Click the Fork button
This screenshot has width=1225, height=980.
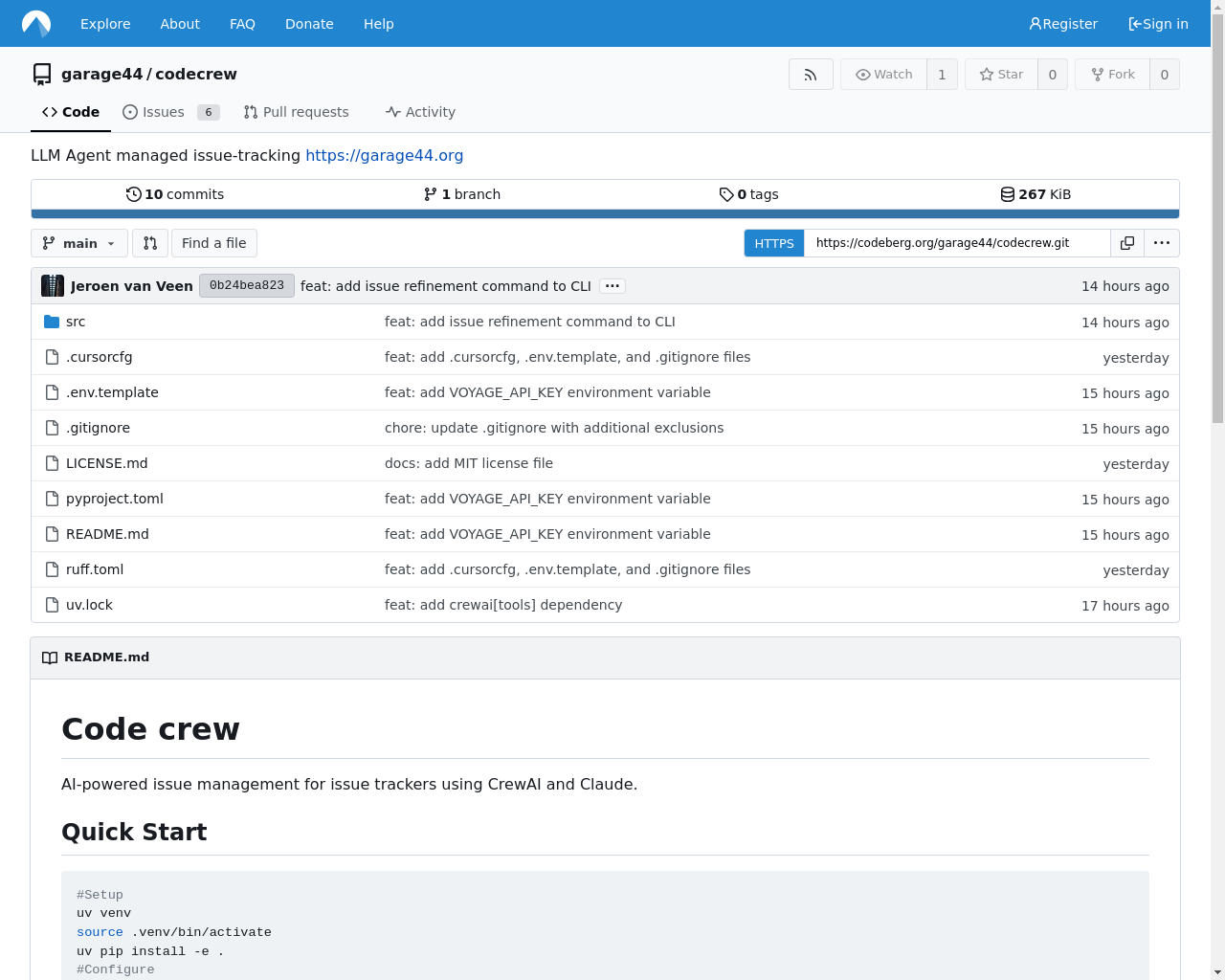pyautogui.click(x=1112, y=75)
